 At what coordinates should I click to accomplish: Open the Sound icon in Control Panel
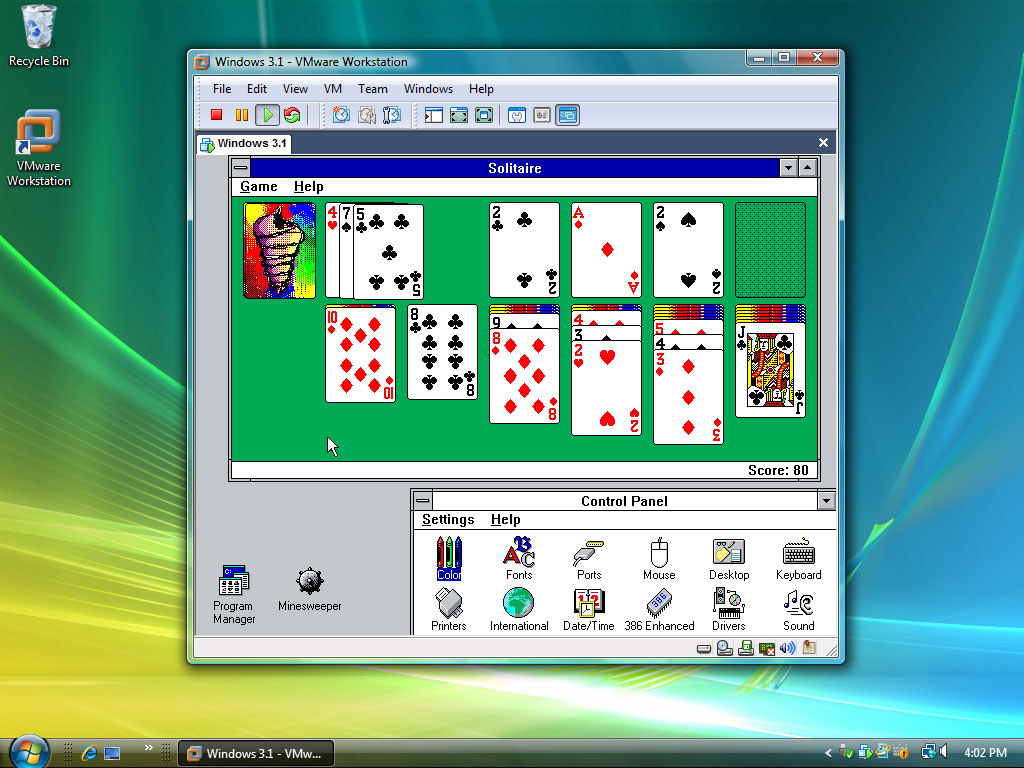[x=799, y=609]
